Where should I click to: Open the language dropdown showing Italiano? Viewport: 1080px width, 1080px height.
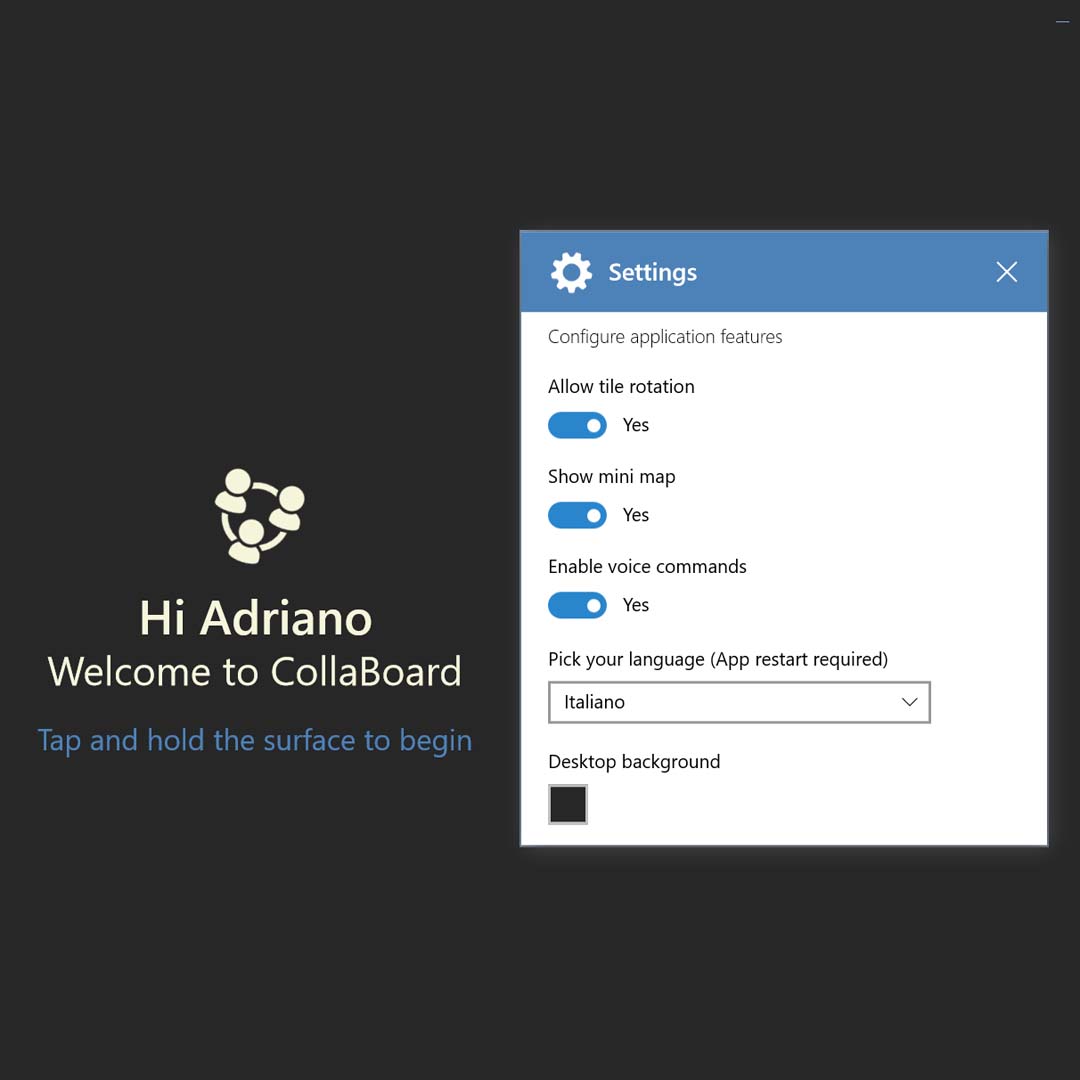[739, 702]
